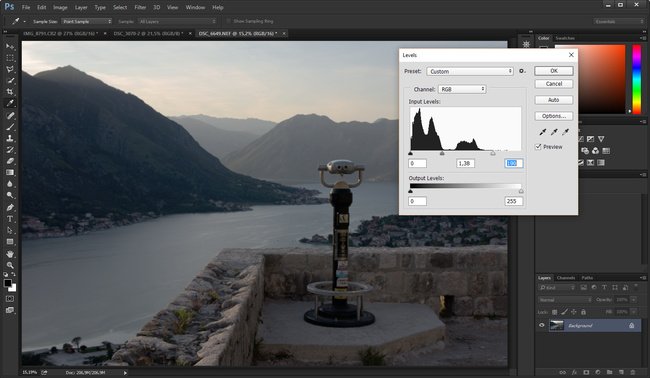Select the Blur tool
Viewport: 650px width, 378px height.
(10, 184)
